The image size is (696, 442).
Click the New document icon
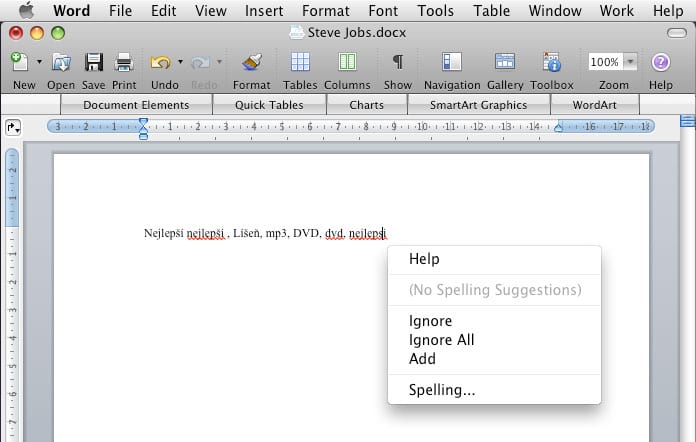pos(20,62)
